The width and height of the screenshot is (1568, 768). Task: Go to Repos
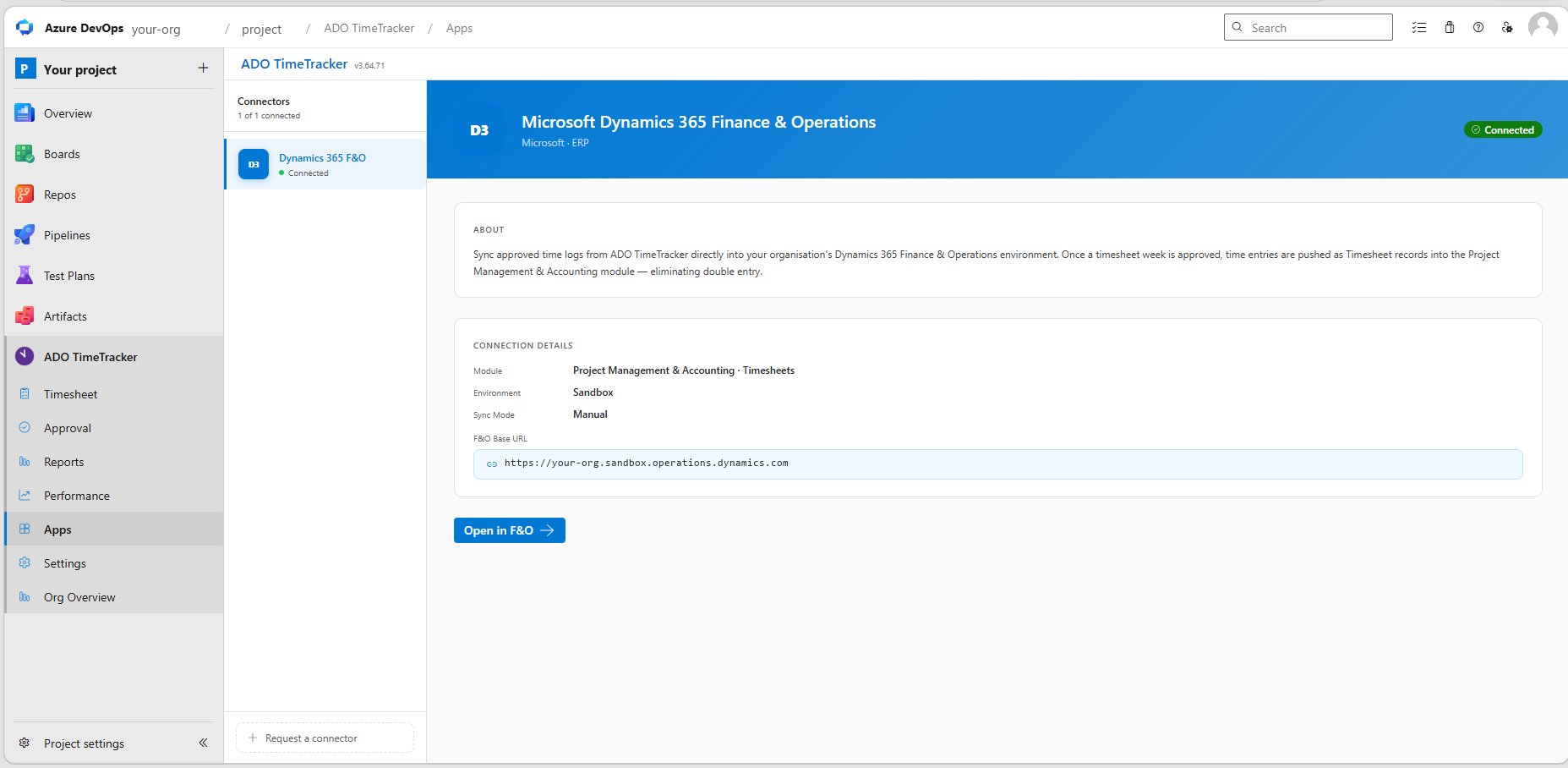click(x=114, y=195)
